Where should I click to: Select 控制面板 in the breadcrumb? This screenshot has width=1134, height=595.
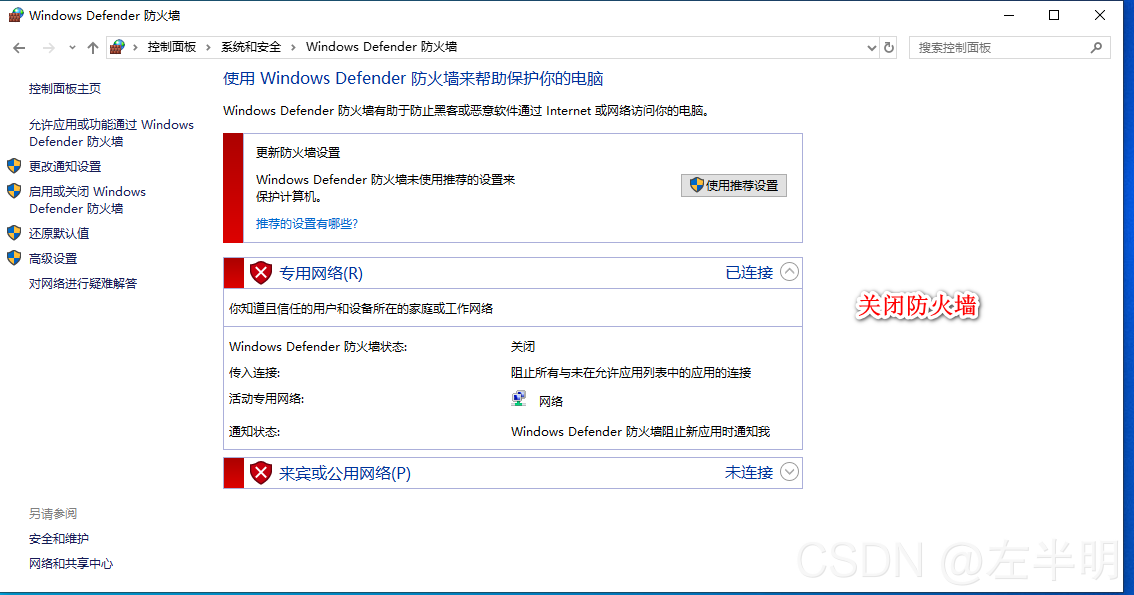172,47
